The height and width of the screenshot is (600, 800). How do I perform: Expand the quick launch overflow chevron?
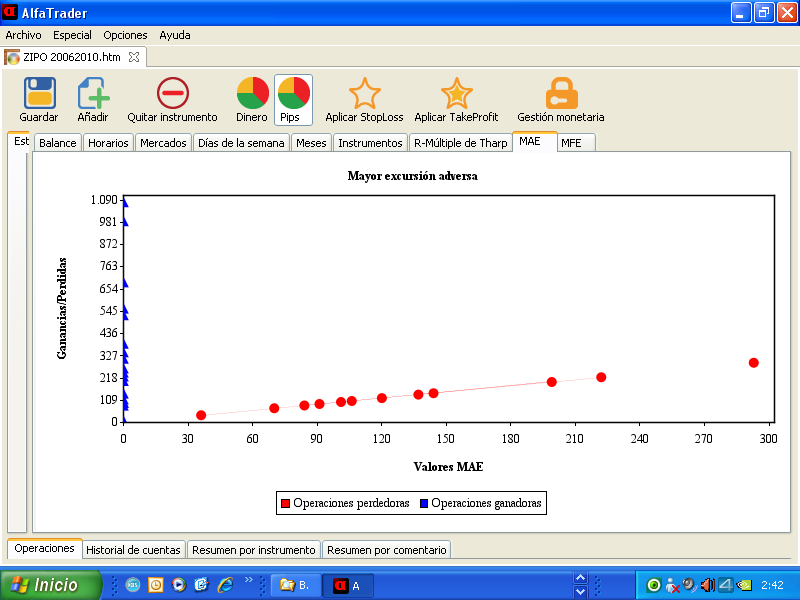(x=249, y=580)
